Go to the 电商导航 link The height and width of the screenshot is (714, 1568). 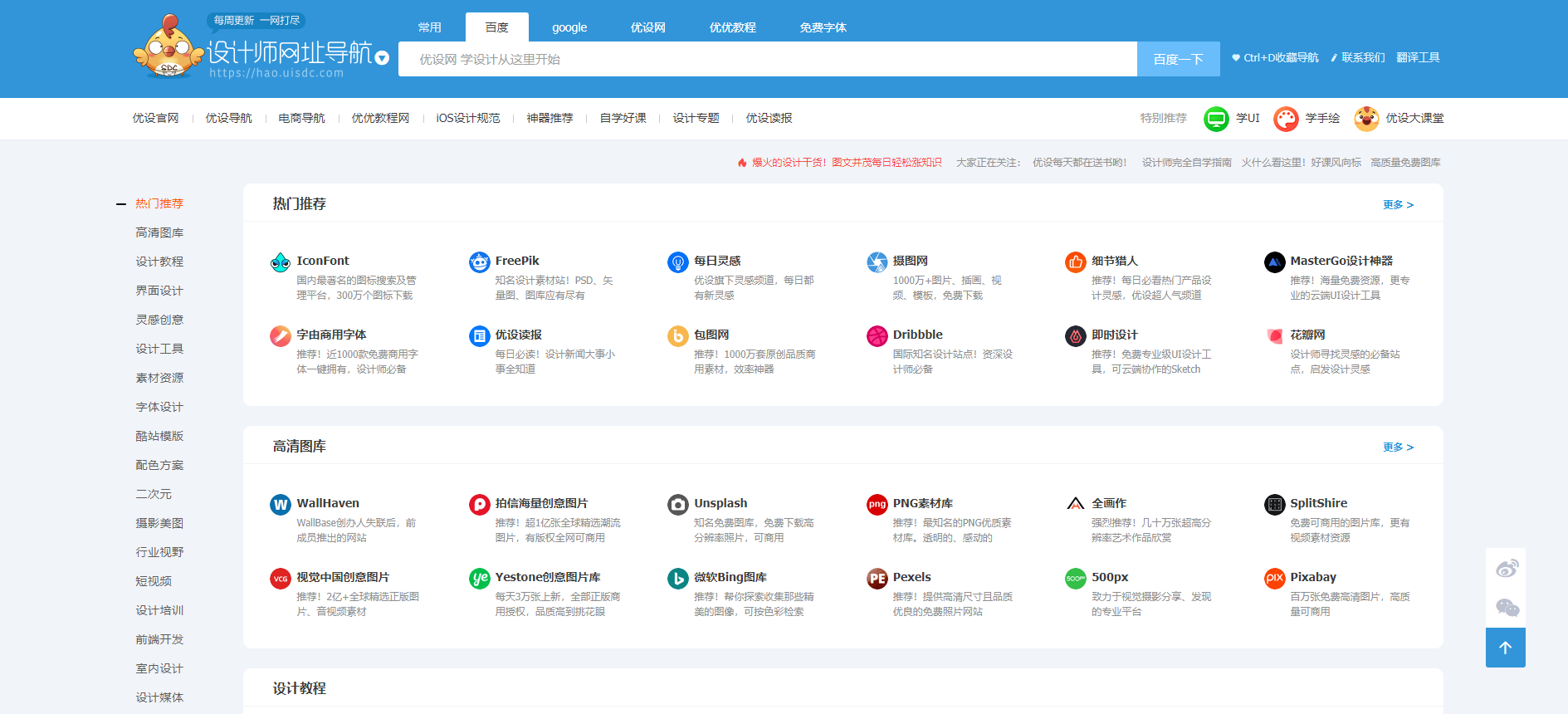click(302, 119)
